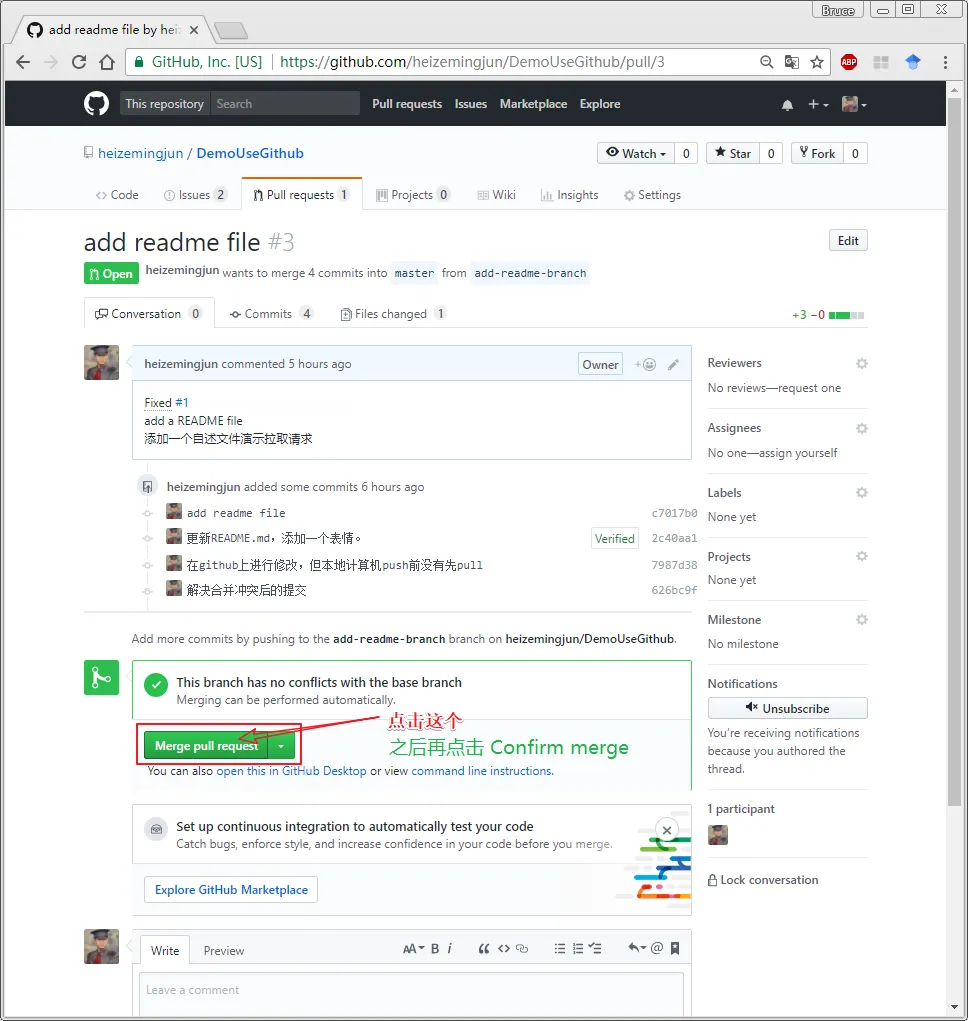Open Chrome three-dot menu

click(x=945, y=62)
